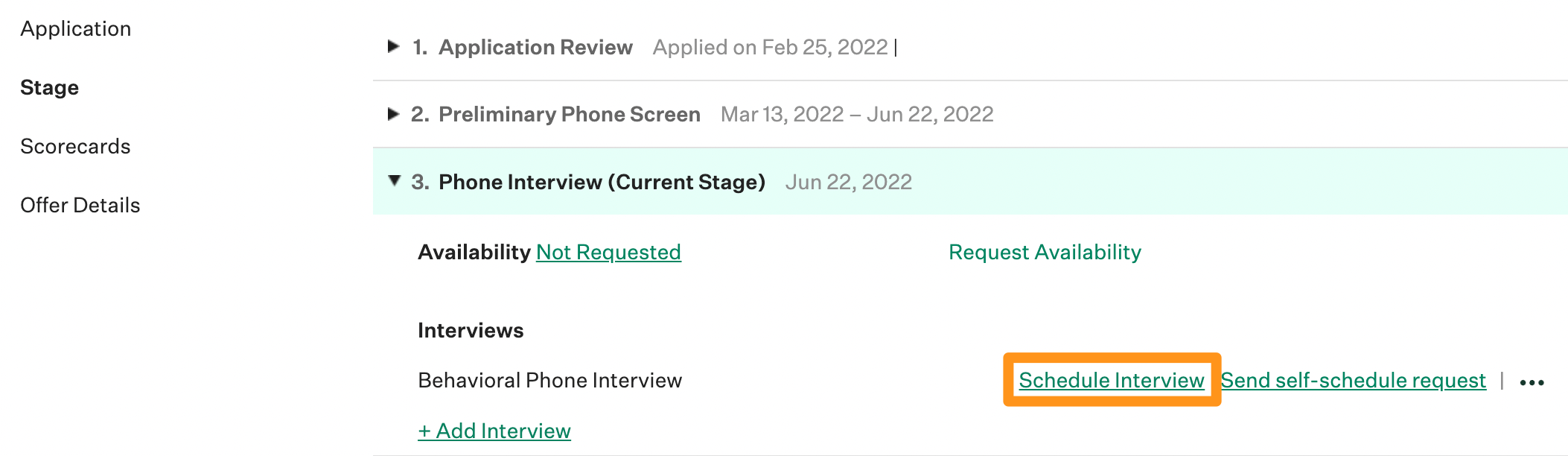Click the disclosure triangle beside stage 2
The height and width of the screenshot is (456, 1568).
pos(395,113)
